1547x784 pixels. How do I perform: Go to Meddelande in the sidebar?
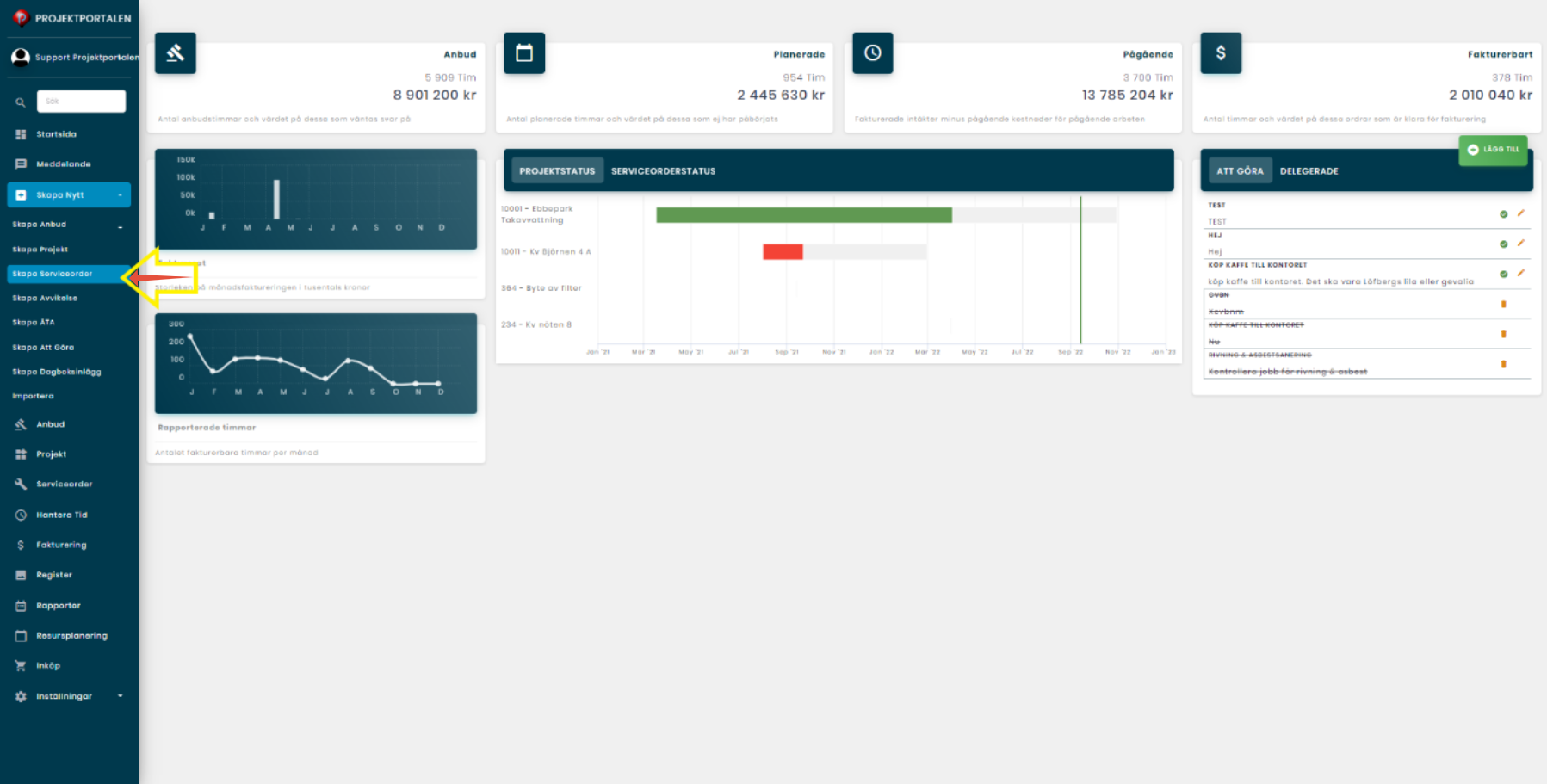pyautogui.click(x=63, y=164)
